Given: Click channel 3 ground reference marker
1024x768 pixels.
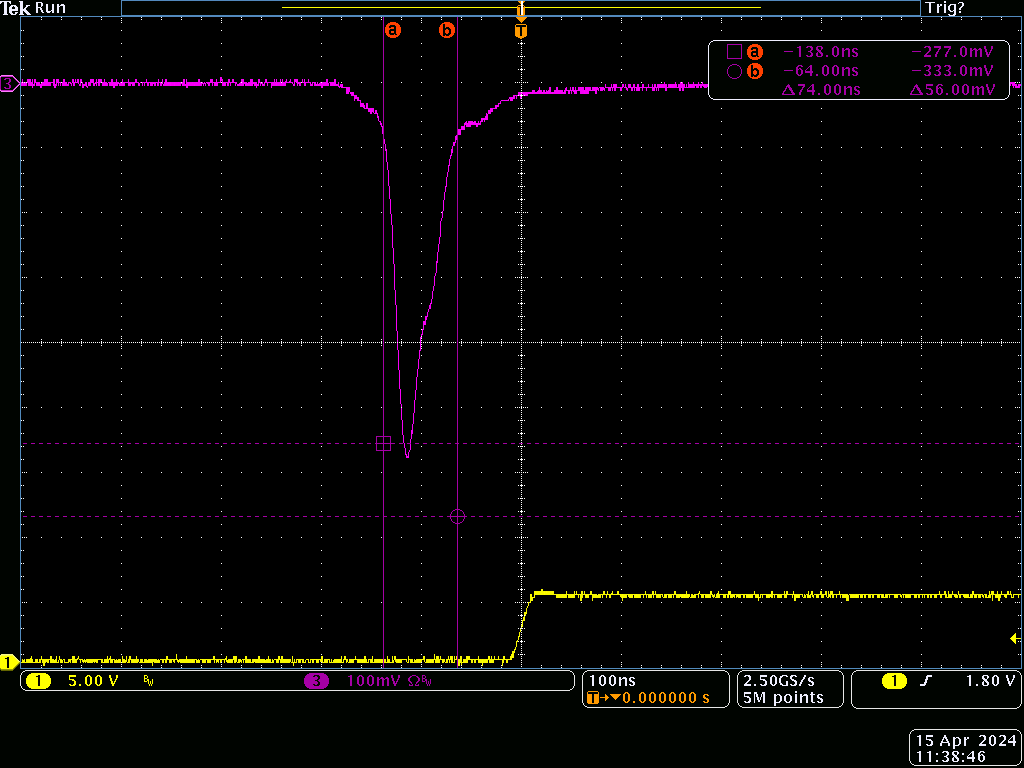Looking at the screenshot, I should [8, 84].
